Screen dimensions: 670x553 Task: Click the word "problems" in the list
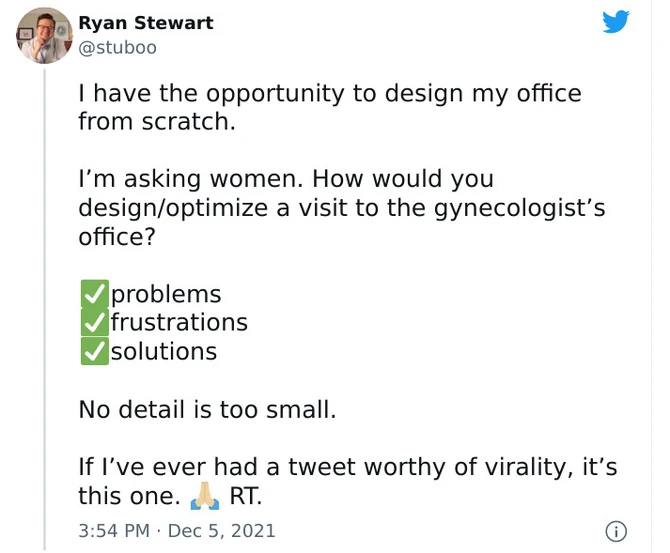click(x=166, y=294)
